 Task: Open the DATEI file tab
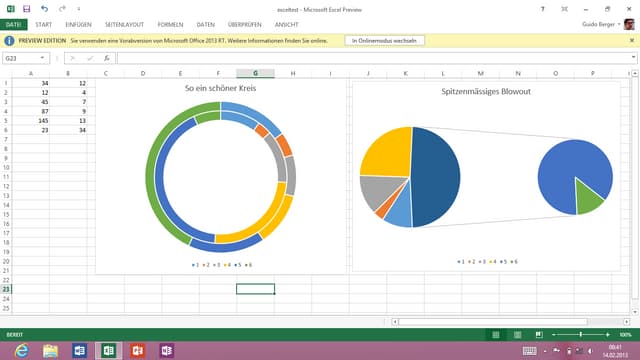(13, 24)
